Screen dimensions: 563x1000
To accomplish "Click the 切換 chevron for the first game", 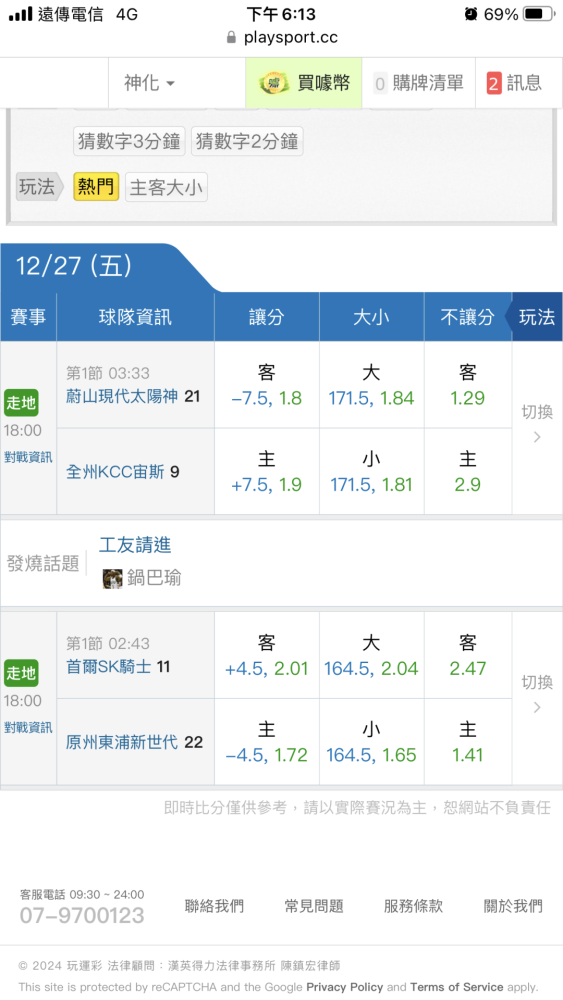I will coord(537,437).
